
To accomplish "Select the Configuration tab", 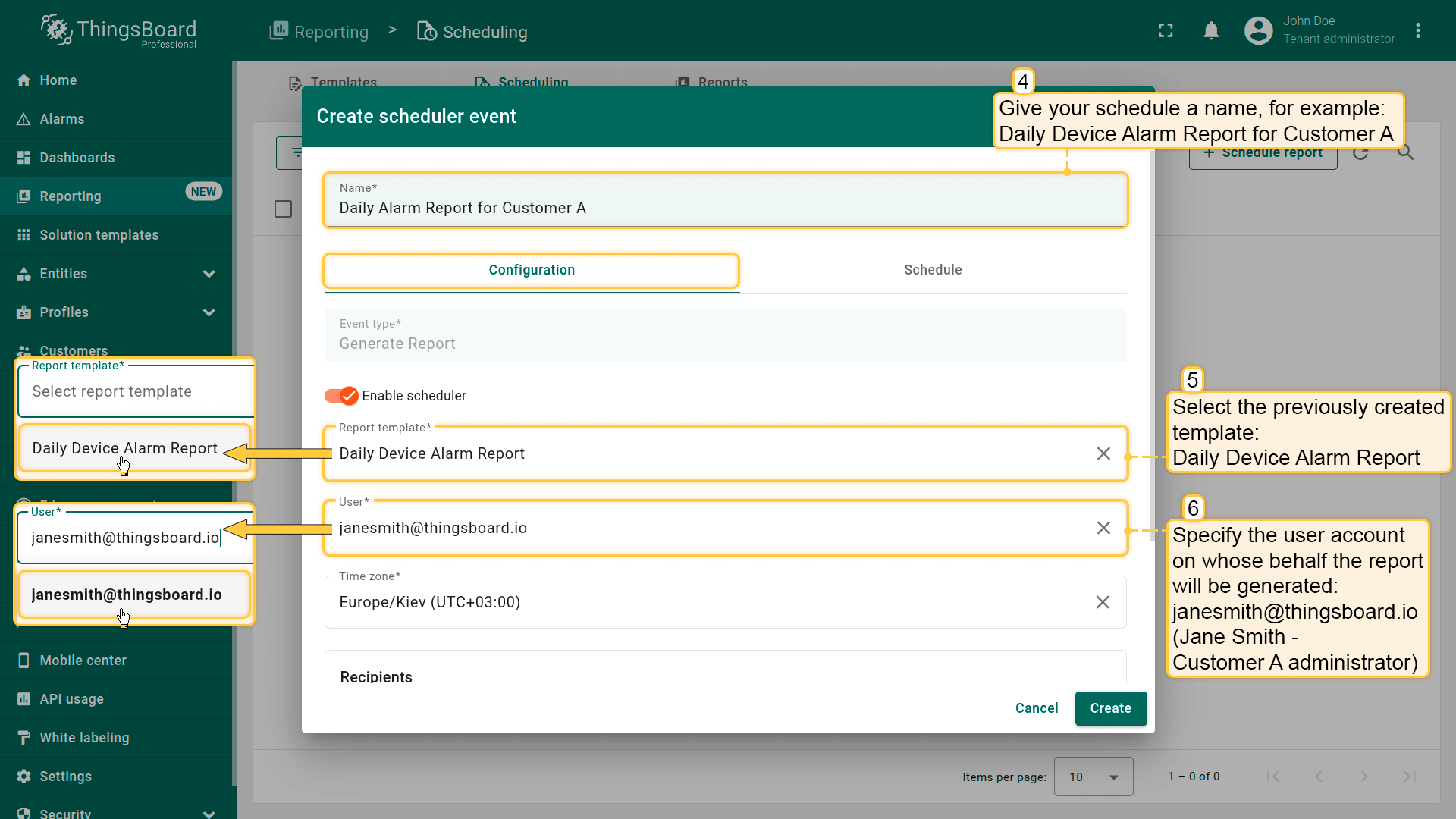I will [531, 270].
